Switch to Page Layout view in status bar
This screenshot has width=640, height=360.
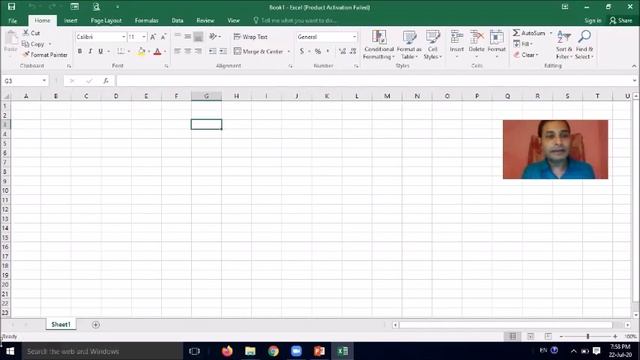[531, 336]
